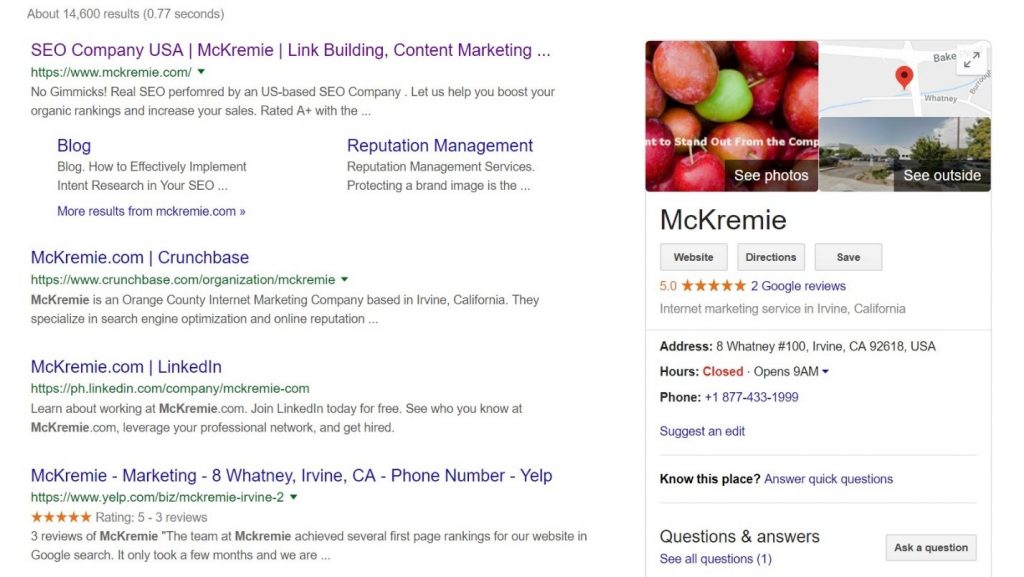
Task: Click the Website button
Action: [x=694, y=257]
